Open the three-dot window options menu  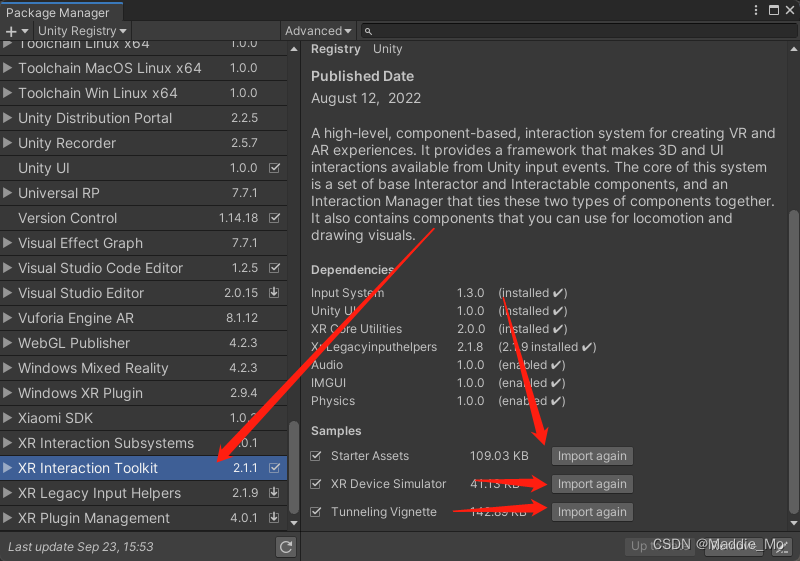pos(756,10)
